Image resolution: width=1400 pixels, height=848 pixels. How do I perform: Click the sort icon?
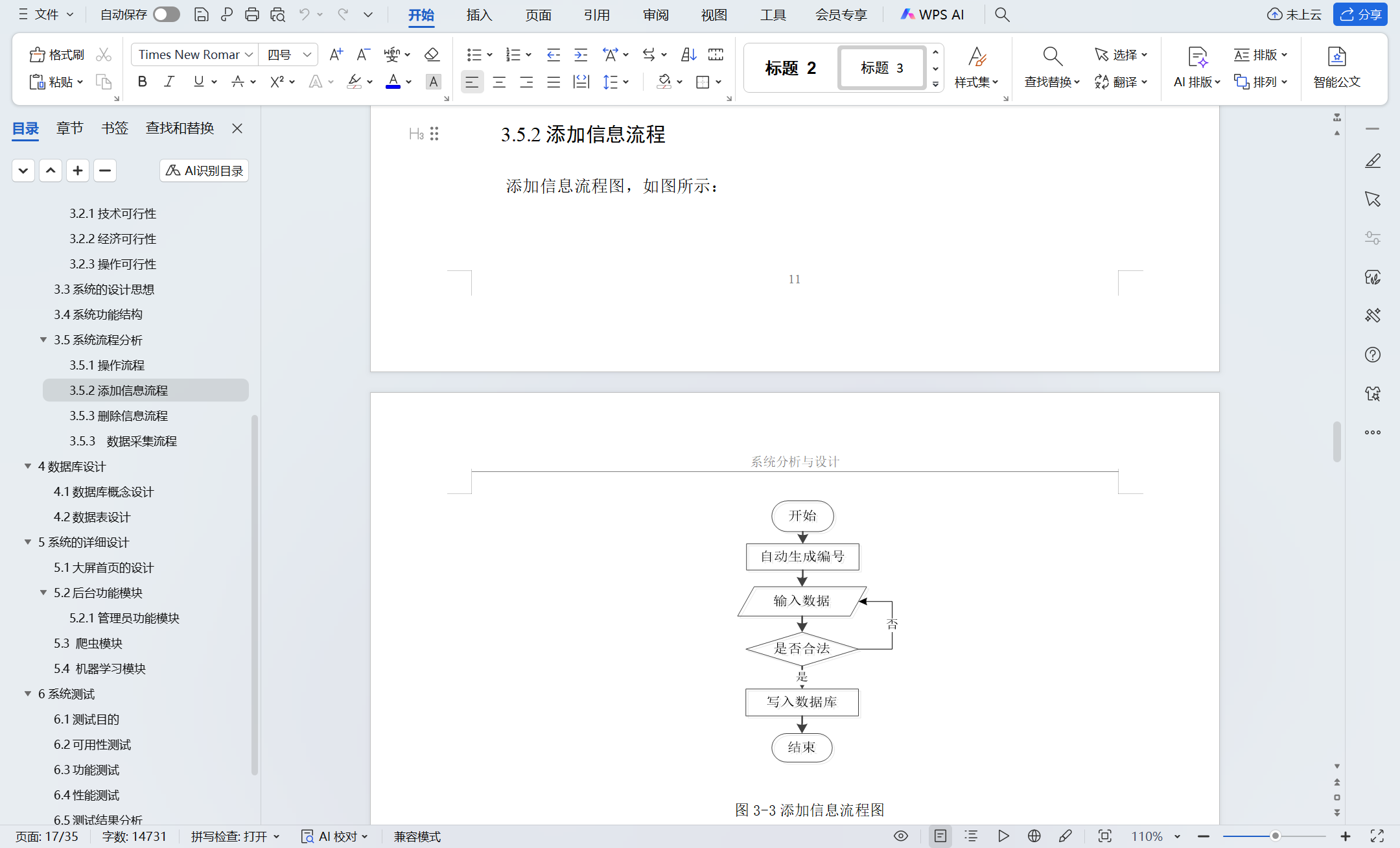[688, 54]
